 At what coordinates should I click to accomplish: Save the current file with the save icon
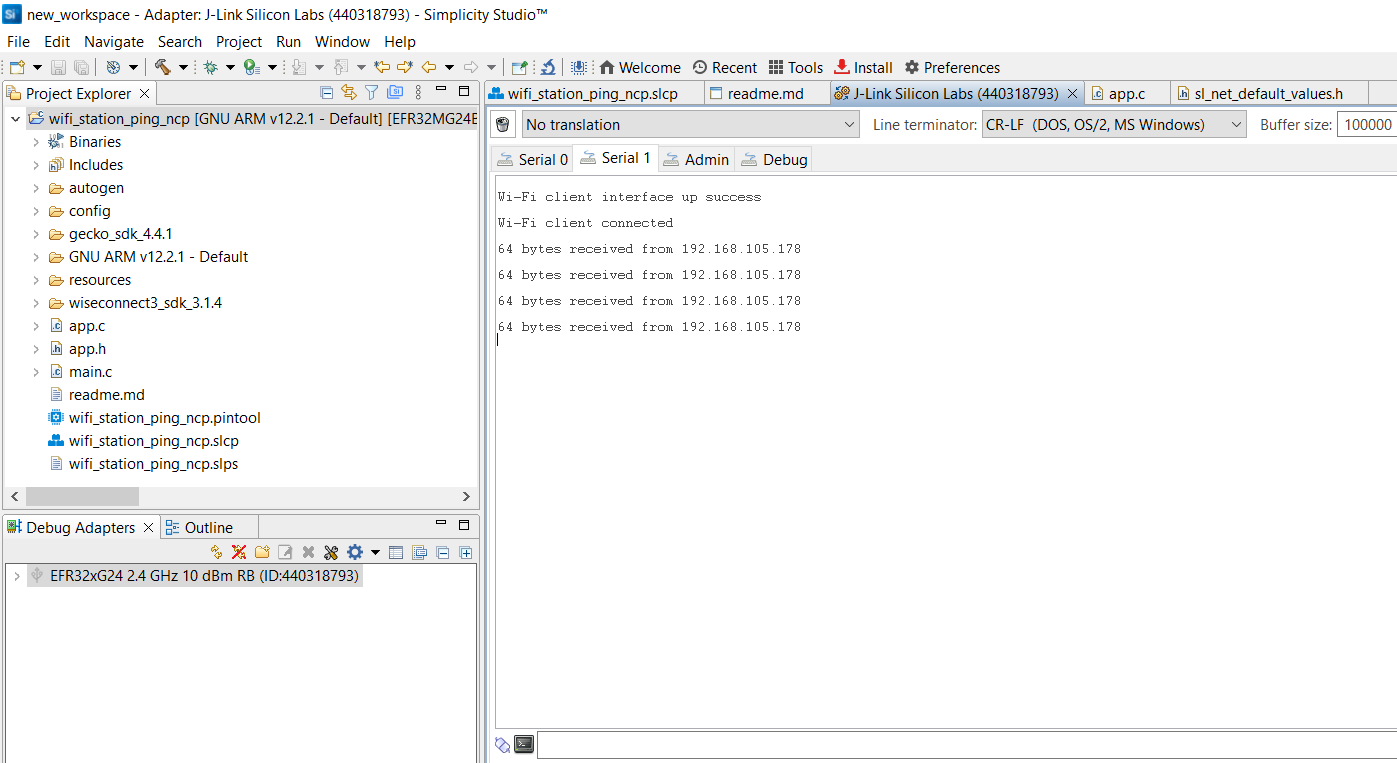coord(58,67)
